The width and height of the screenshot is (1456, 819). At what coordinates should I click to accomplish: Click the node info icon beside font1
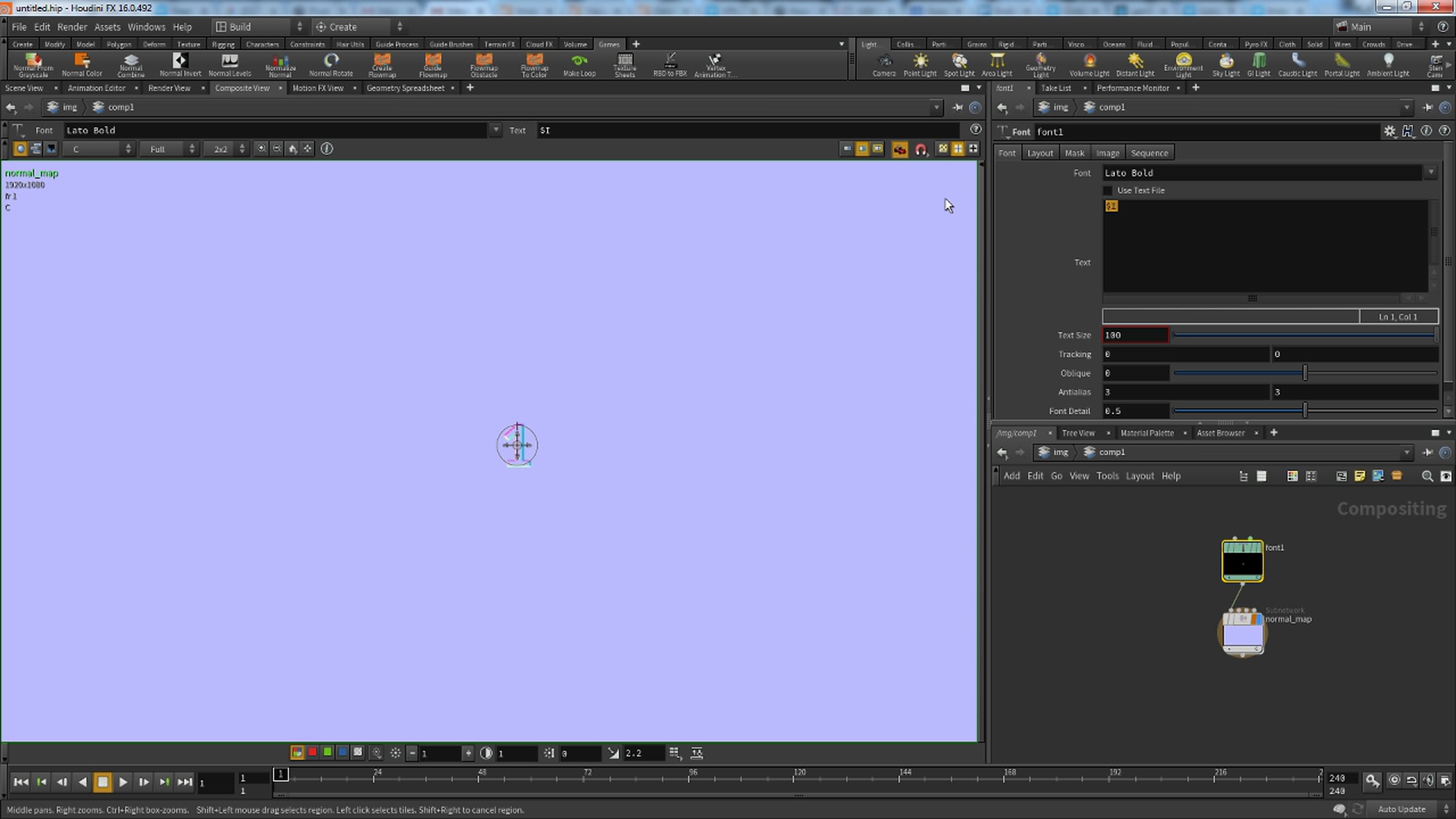click(1426, 131)
